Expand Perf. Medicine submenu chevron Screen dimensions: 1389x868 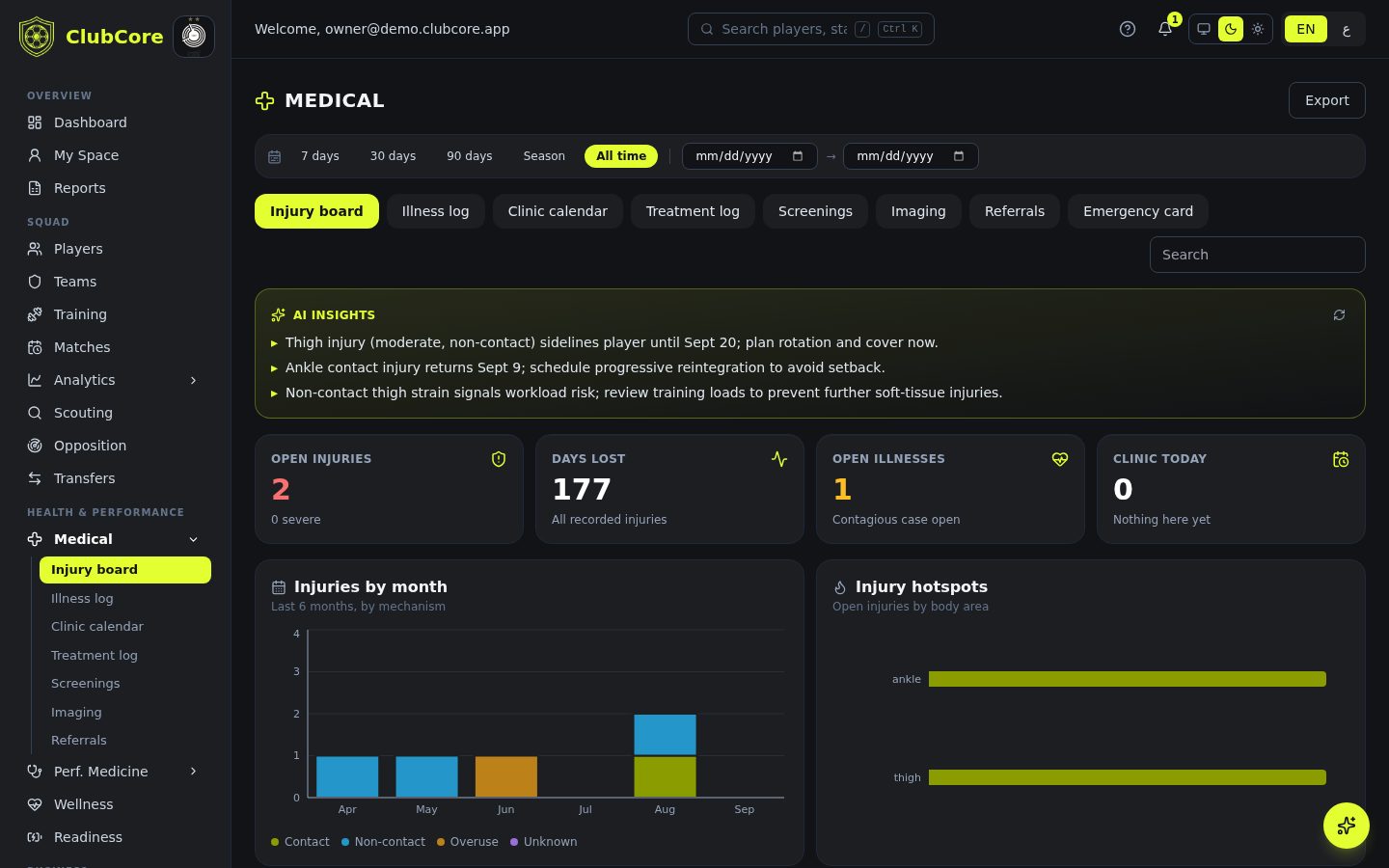click(x=193, y=772)
